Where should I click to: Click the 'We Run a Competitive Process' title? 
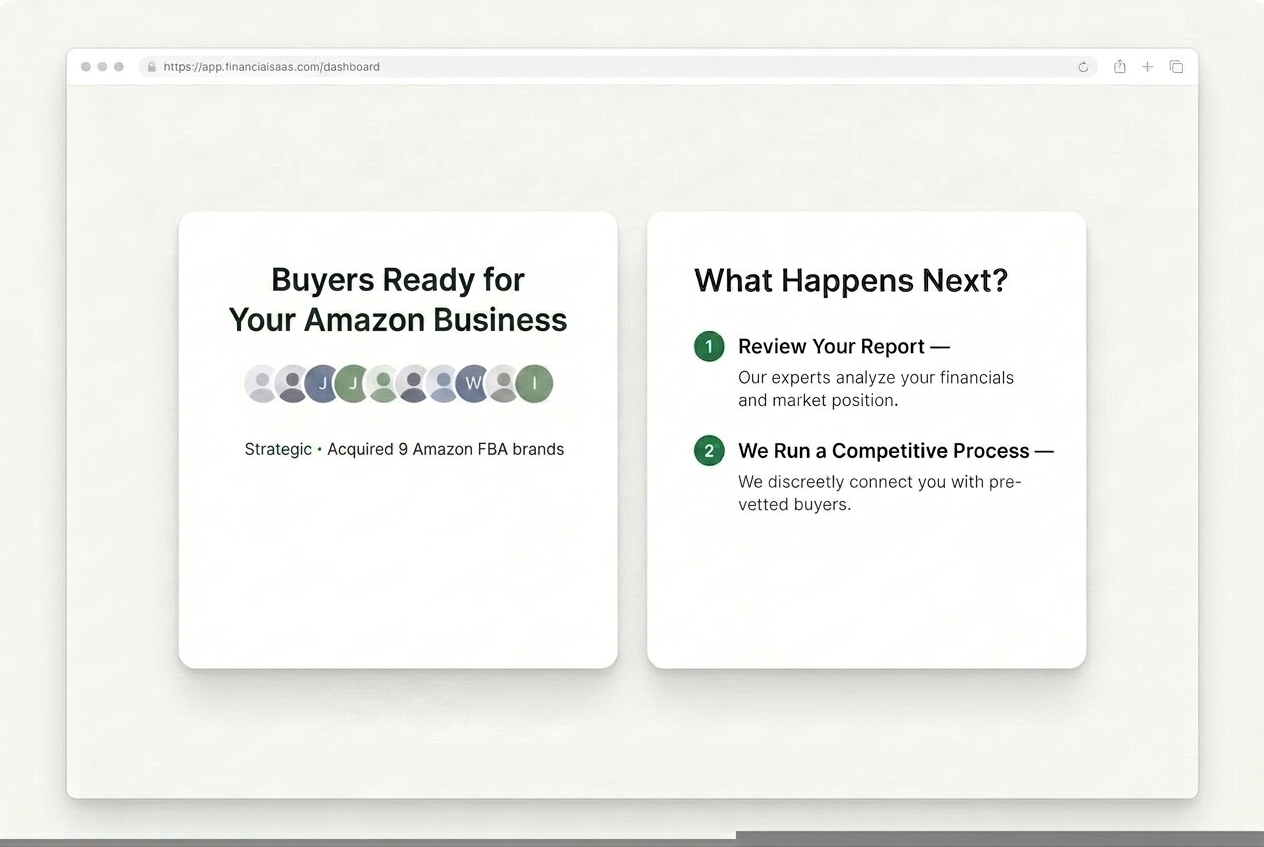tap(896, 450)
